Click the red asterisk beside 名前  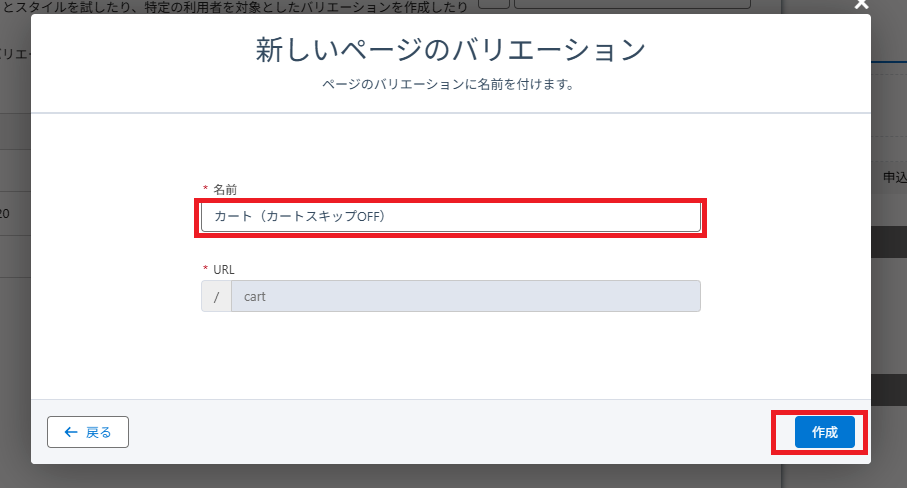click(206, 190)
